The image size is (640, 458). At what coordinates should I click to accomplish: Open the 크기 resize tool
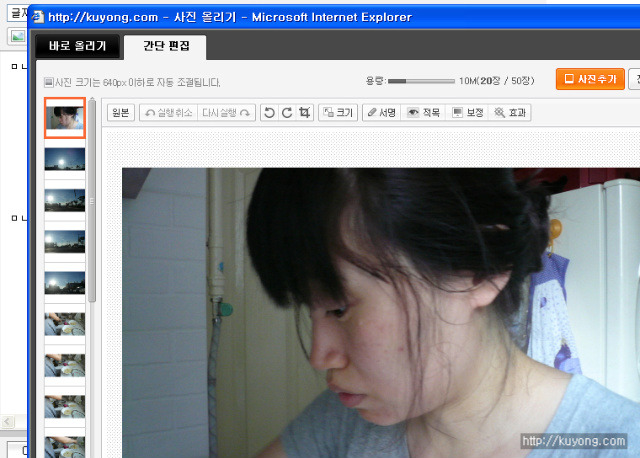338,113
